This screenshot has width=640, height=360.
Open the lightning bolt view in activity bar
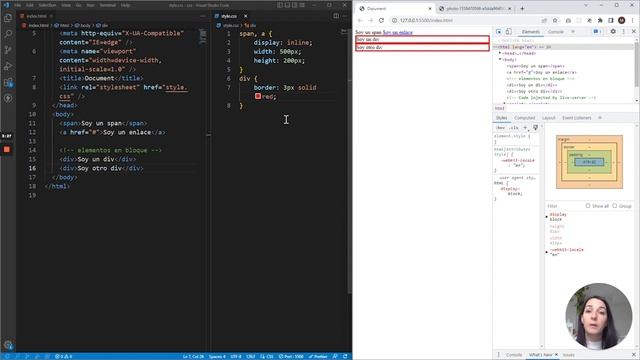pyautogui.click(x=8, y=98)
